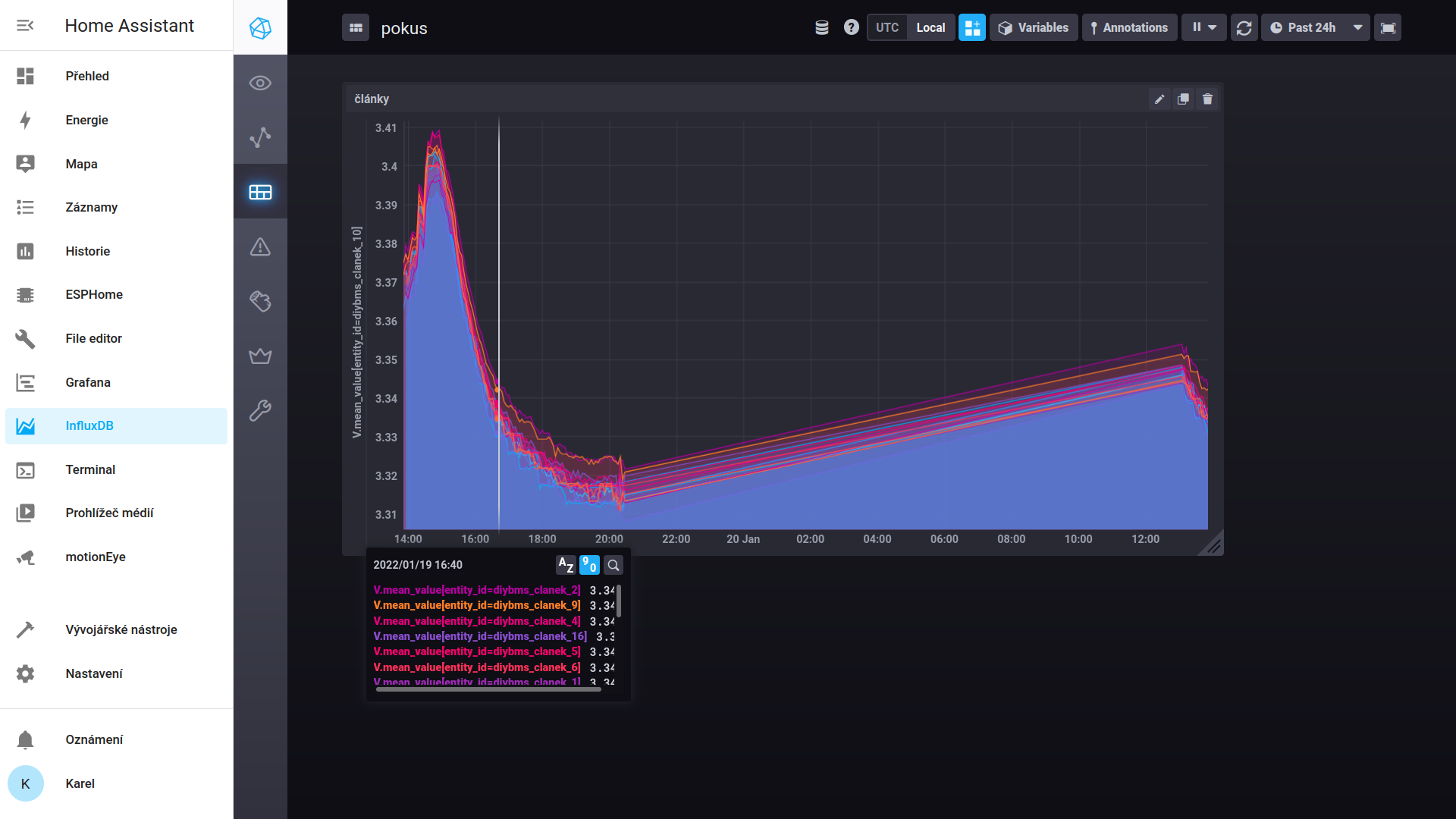Open Oznámení notifications
The height and width of the screenshot is (819, 1456).
point(116,739)
